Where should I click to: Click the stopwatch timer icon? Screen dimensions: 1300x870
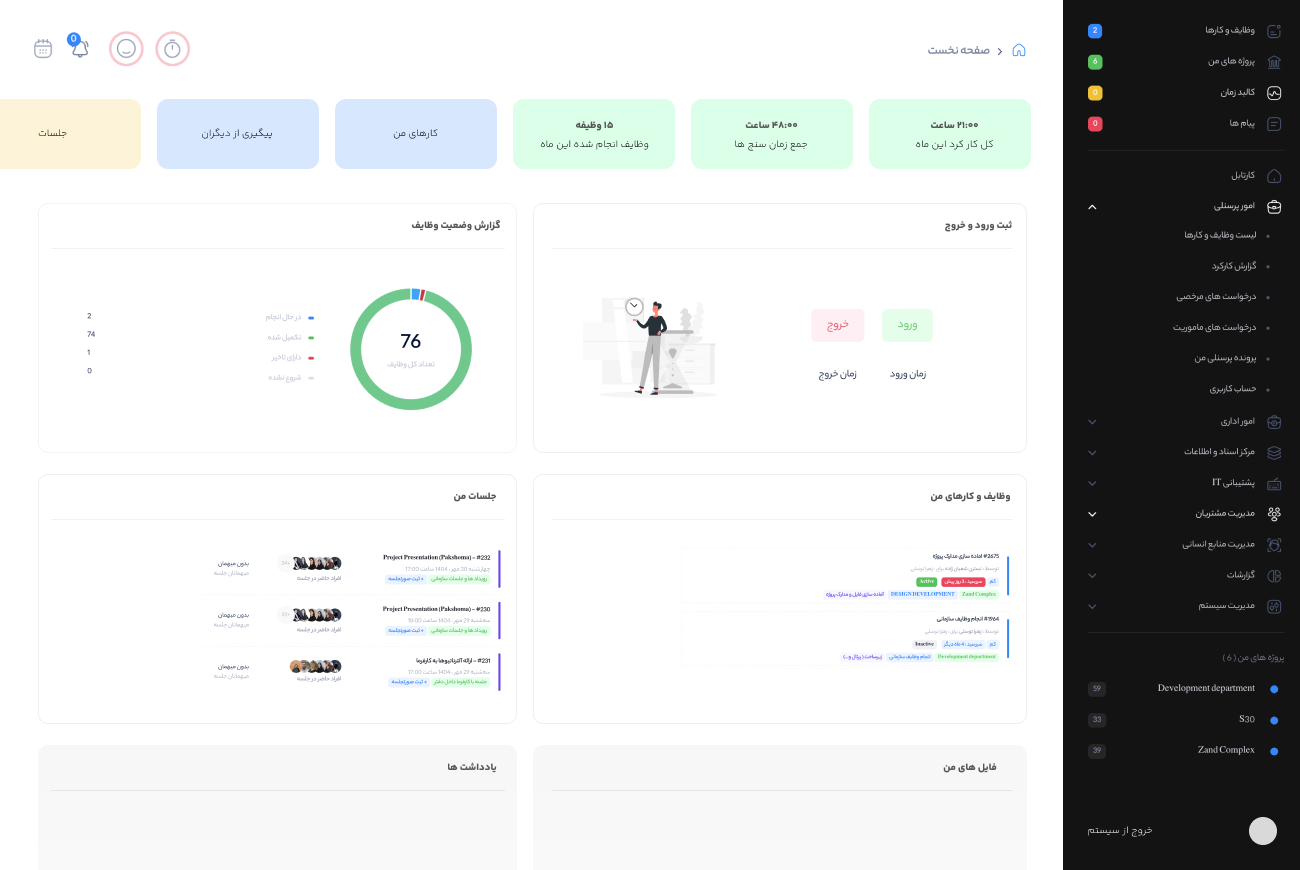pos(172,49)
